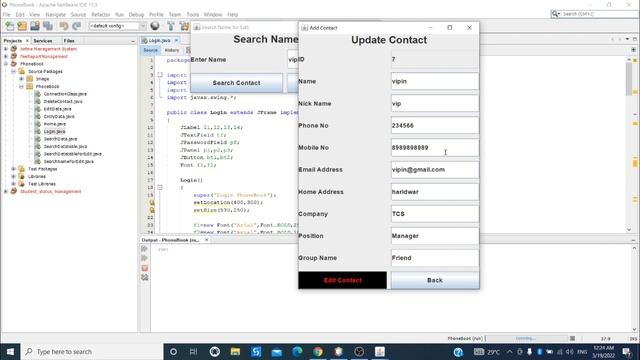Click Search Contact button in Search Name window

coord(236,83)
